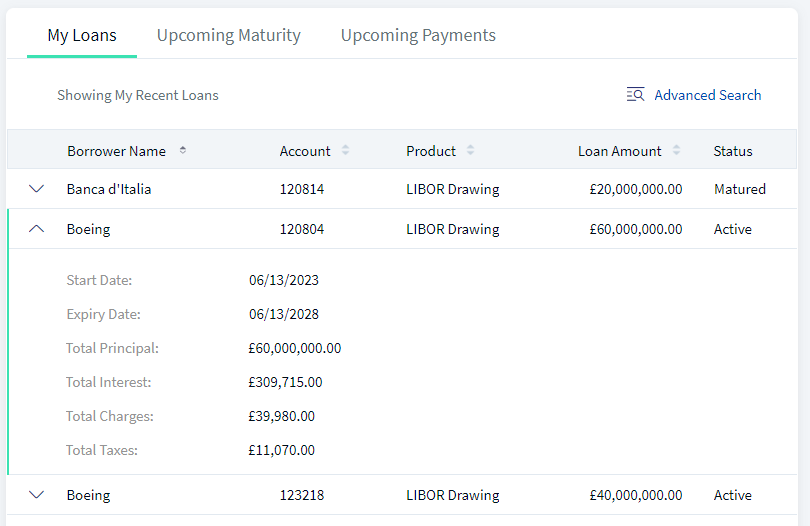Click LIBOR Drawing in the 123218 row
The width and height of the screenshot is (810, 526).
click(453, 495)
